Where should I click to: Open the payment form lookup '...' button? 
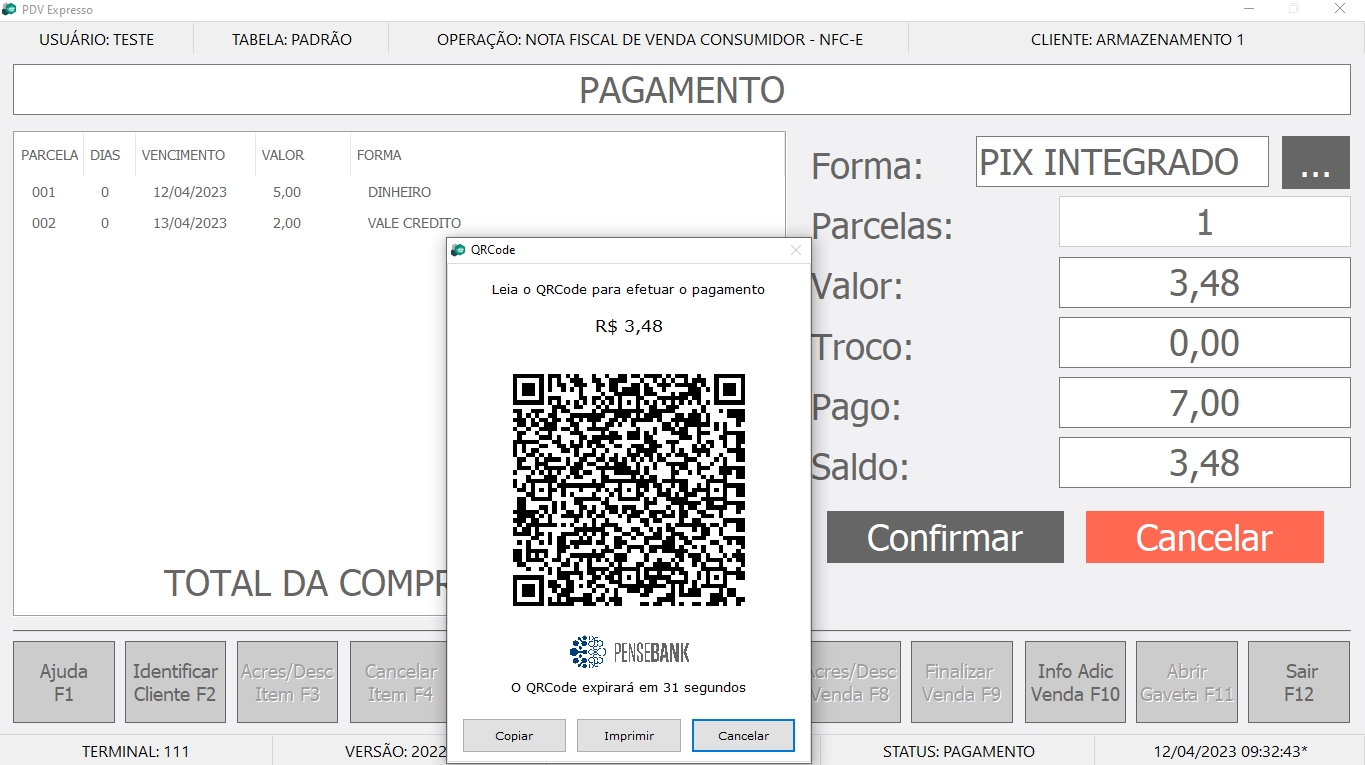point(1316,162)
